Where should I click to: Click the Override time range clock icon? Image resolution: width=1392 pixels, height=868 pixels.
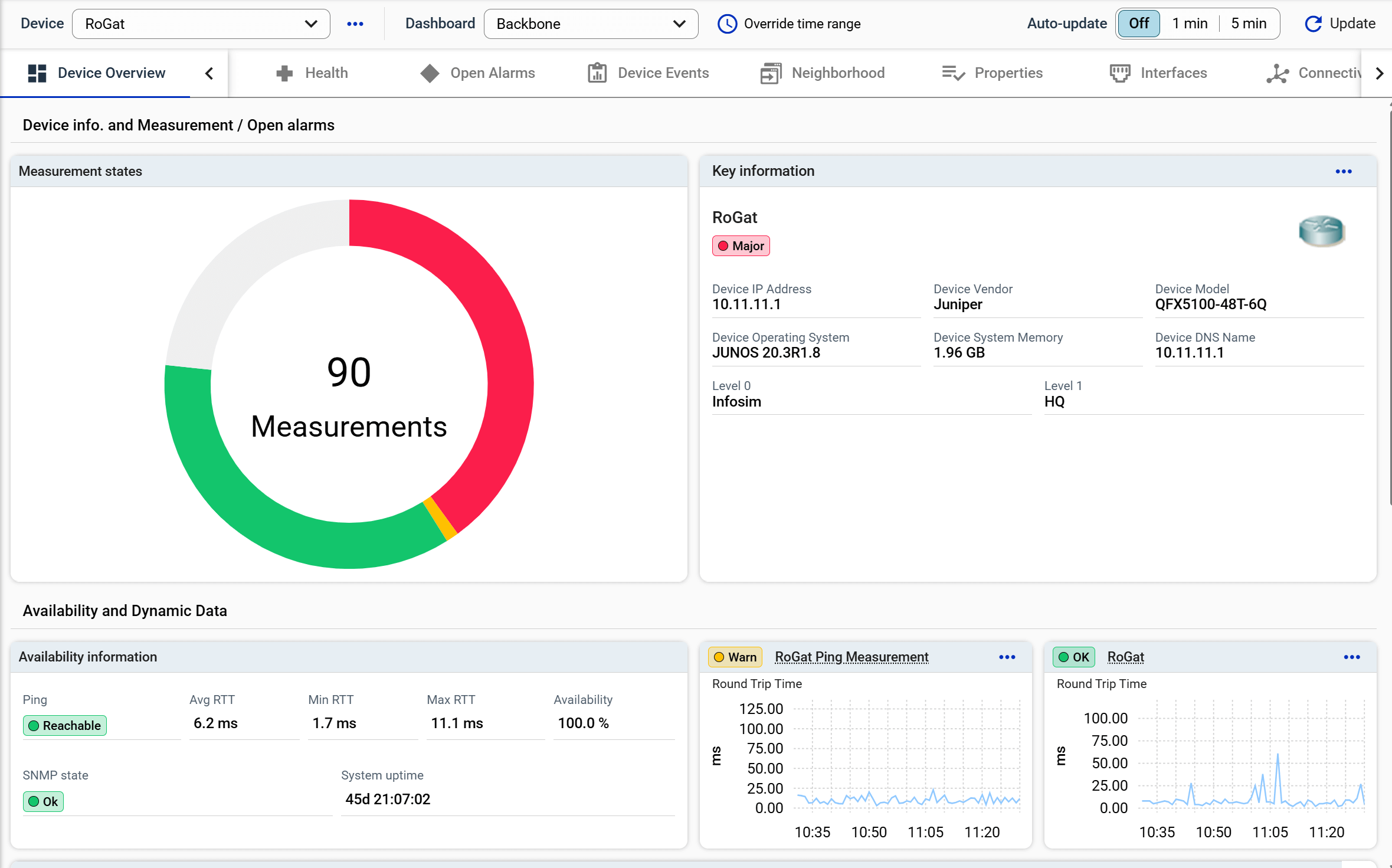tap(727, 24)
